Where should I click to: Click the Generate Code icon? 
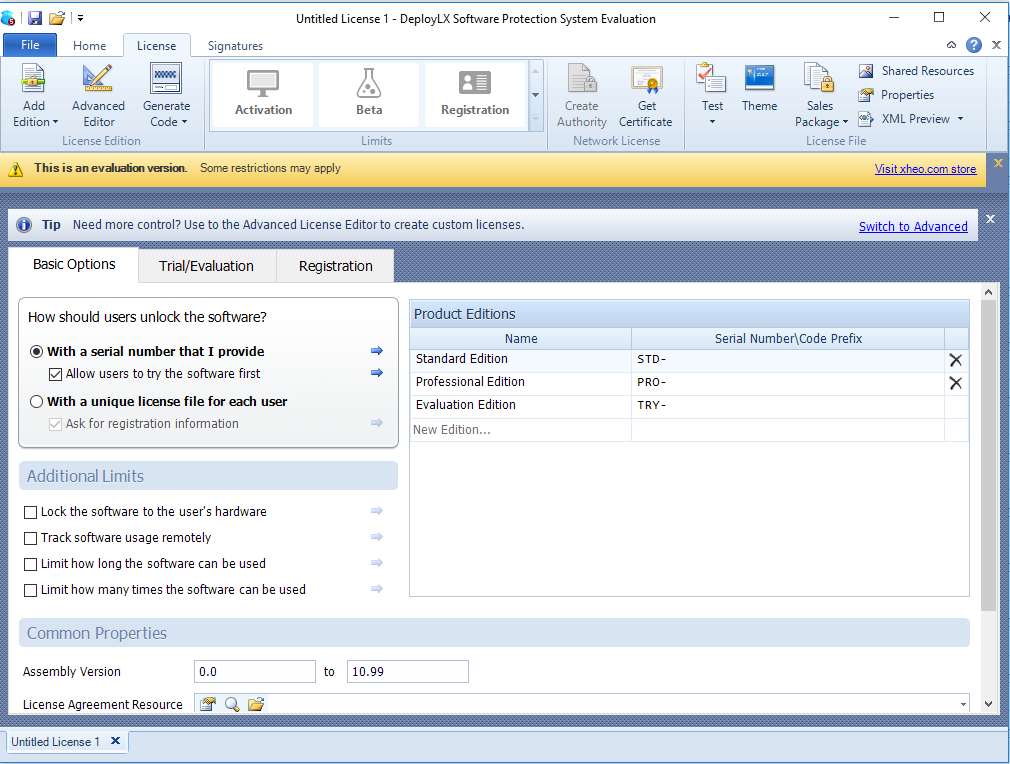pos(166,79)
